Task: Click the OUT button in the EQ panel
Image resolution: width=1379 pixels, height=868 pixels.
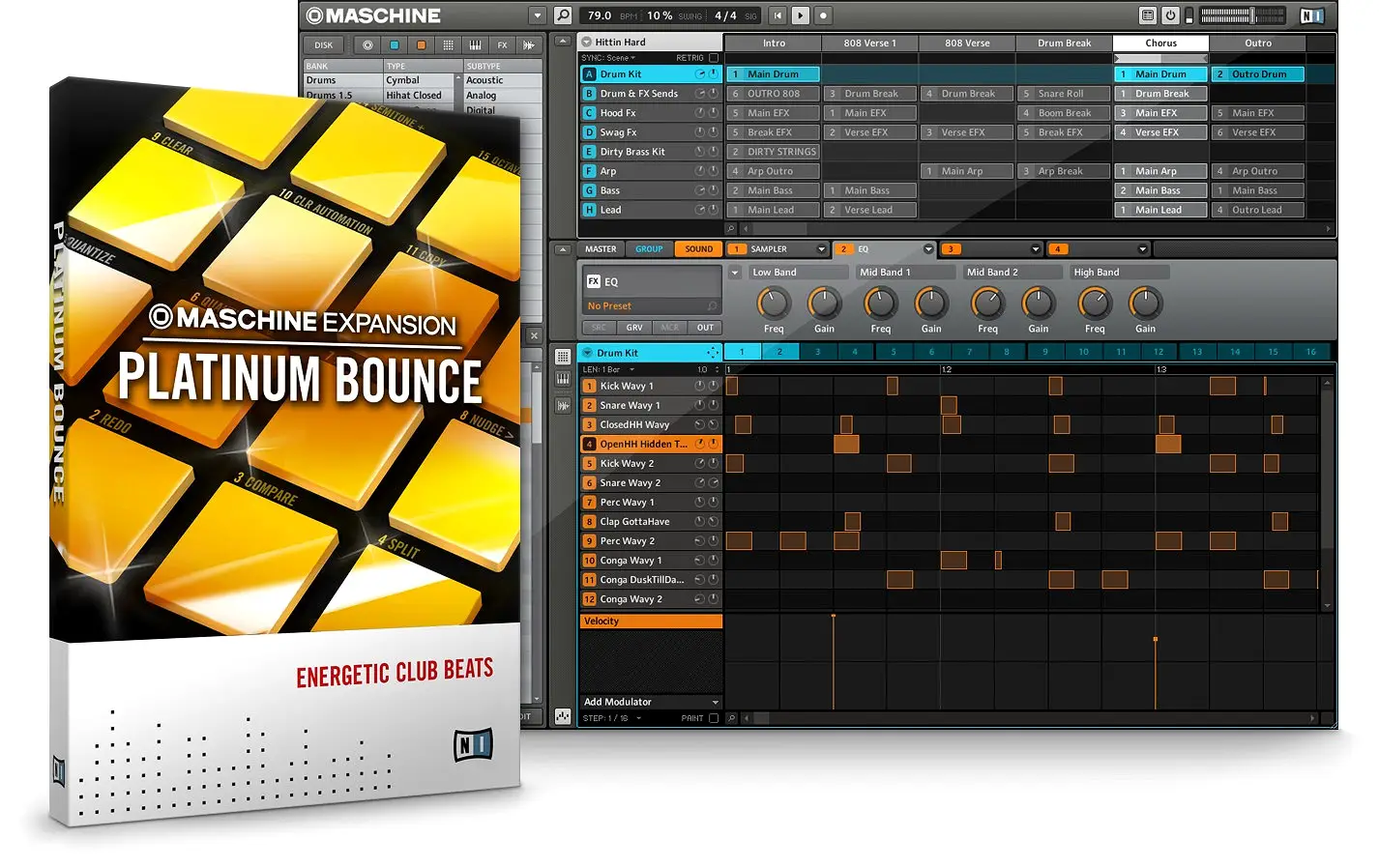Action: click(705, 328)
